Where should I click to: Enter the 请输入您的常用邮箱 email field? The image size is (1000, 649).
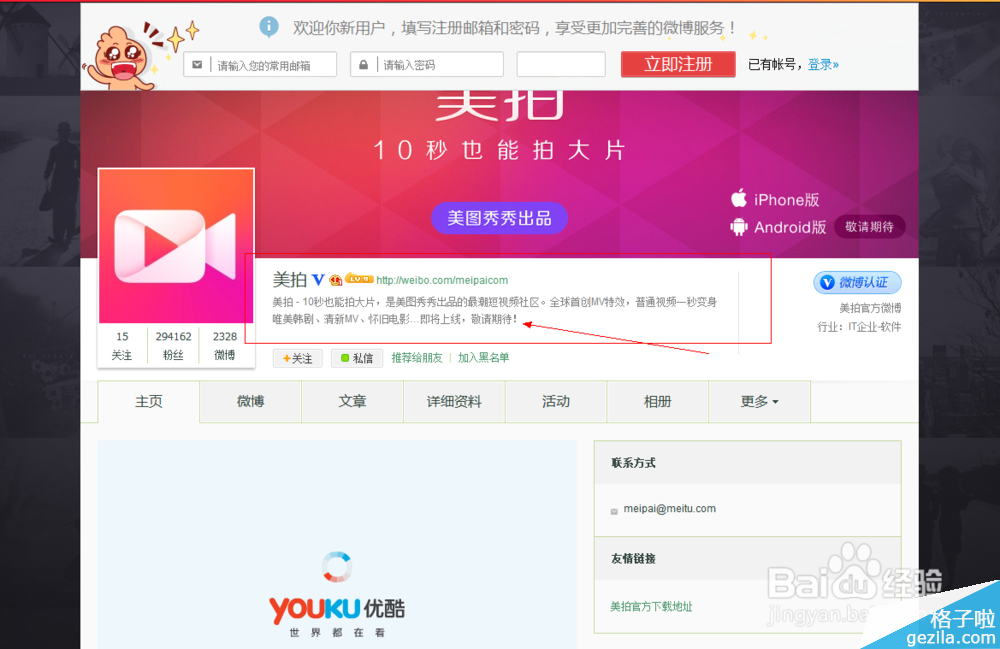coord(260,65)
